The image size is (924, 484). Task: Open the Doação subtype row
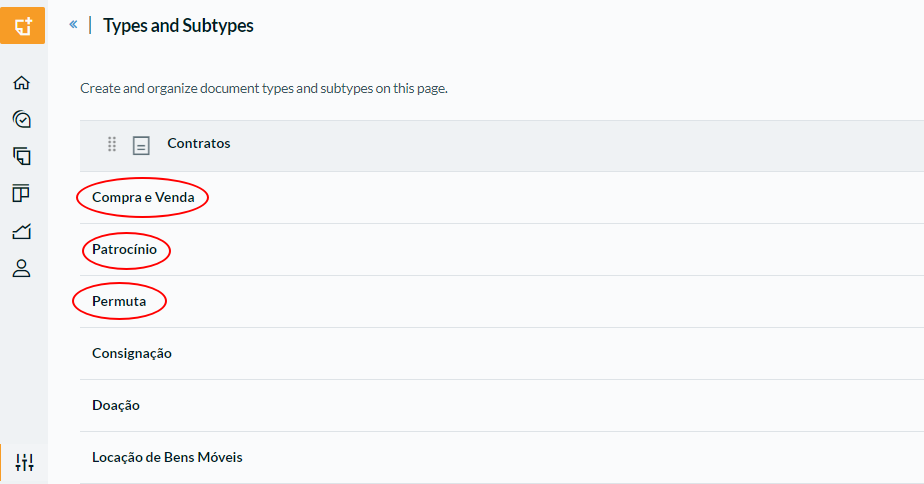click(502, 406)
